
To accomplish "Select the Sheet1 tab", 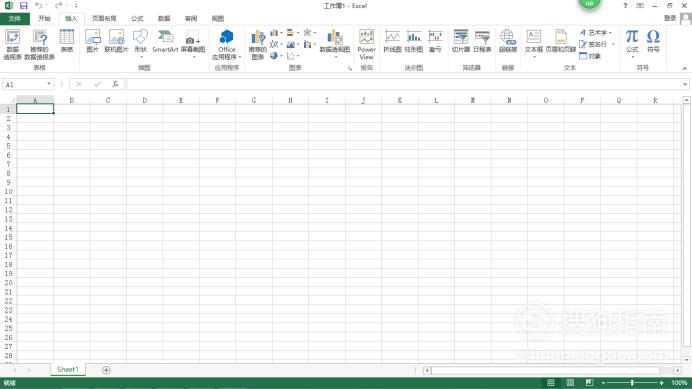I will (68, 370).
